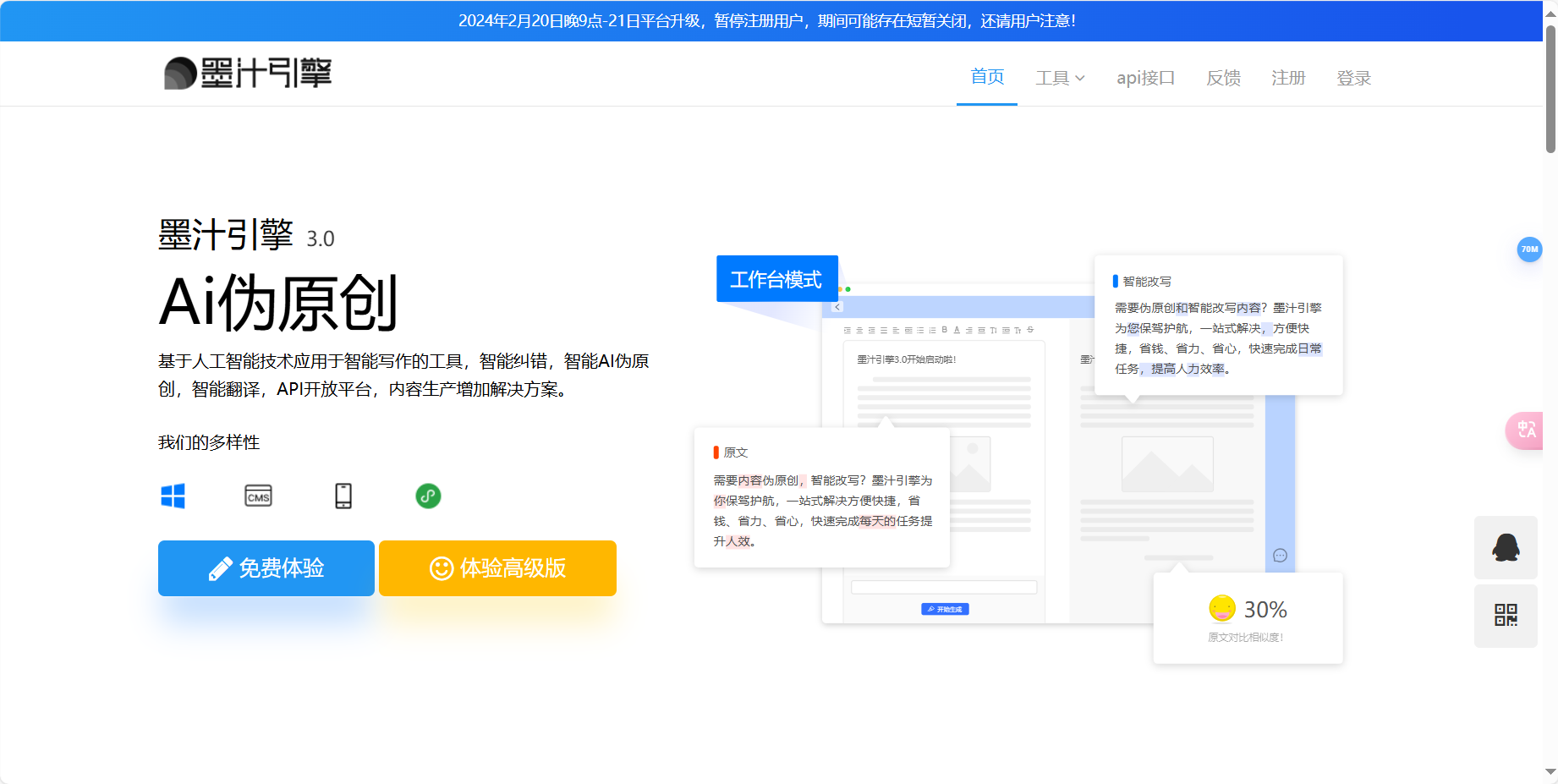
Task: Click the 70M badge on the right edge
Action: pos(1530,249)
